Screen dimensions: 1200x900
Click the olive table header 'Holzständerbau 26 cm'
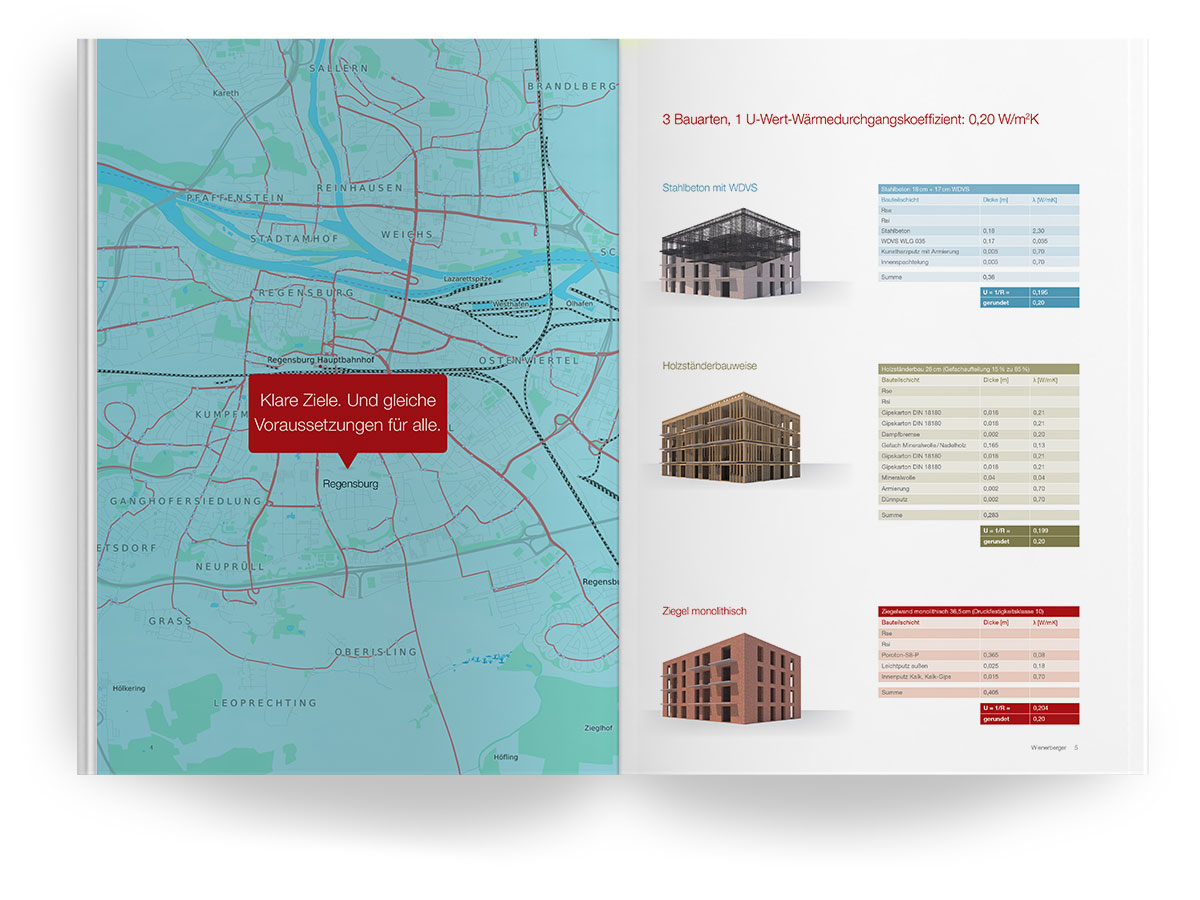[x=979, y=369]
